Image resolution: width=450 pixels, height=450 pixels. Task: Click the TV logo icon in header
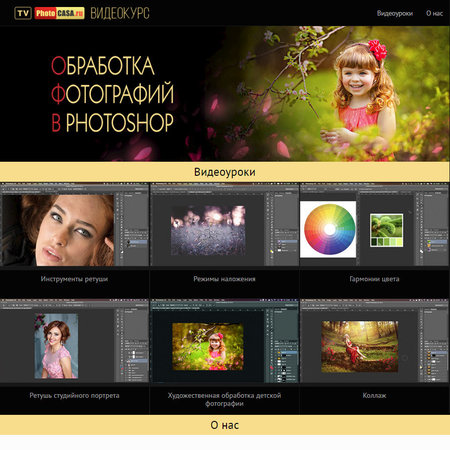(x=23, y=13)
